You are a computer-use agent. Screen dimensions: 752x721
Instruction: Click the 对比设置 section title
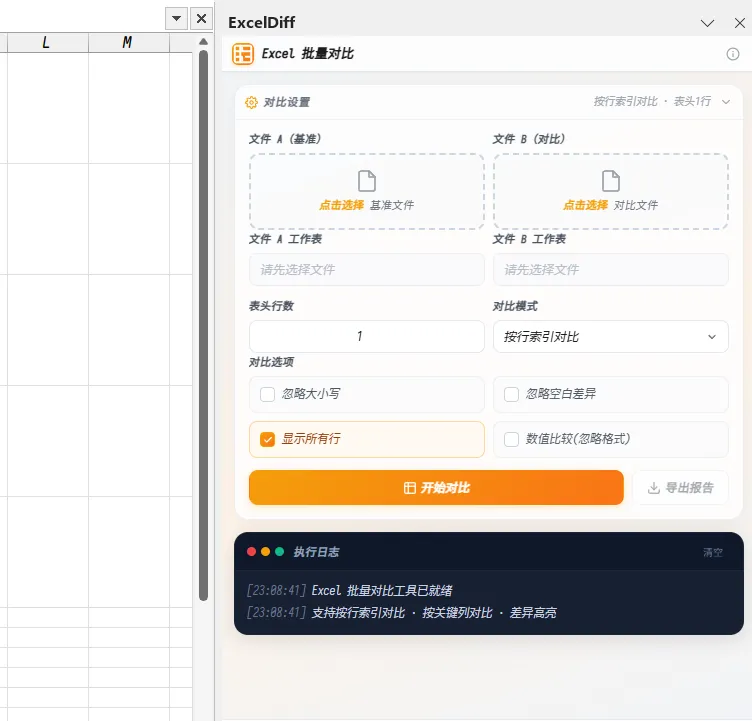pyautogui.click(x=286, y=102)
